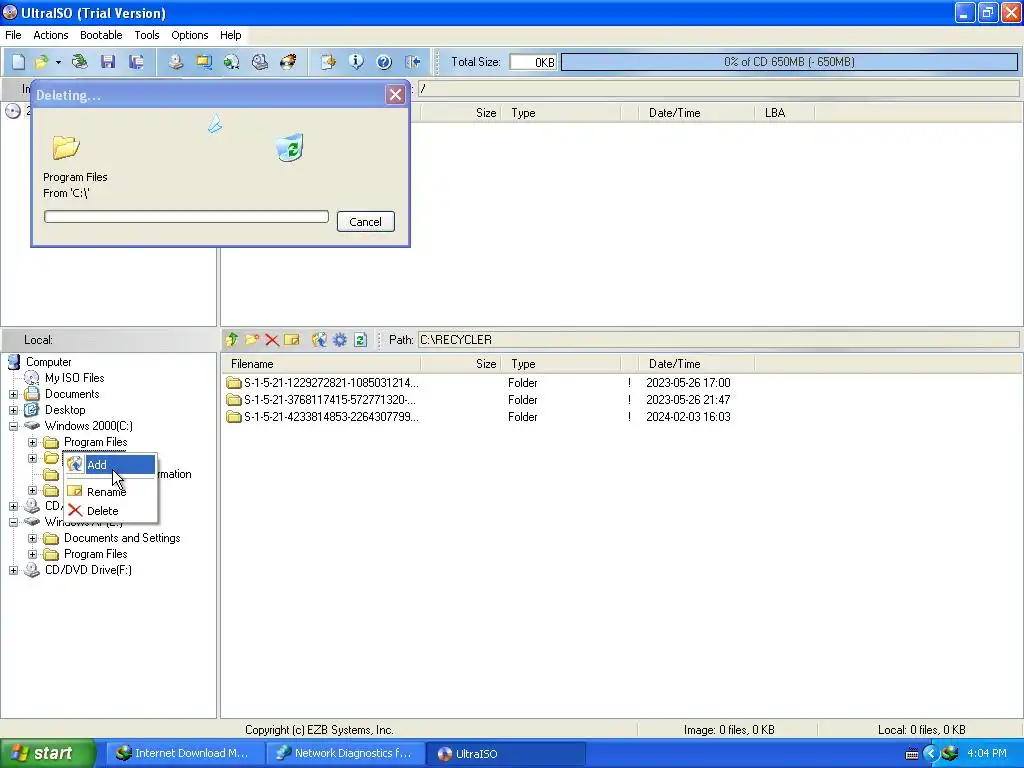Choose Delete in the context menu
The height and width of the screenshot is (768, 1024).
pos(110,511)
